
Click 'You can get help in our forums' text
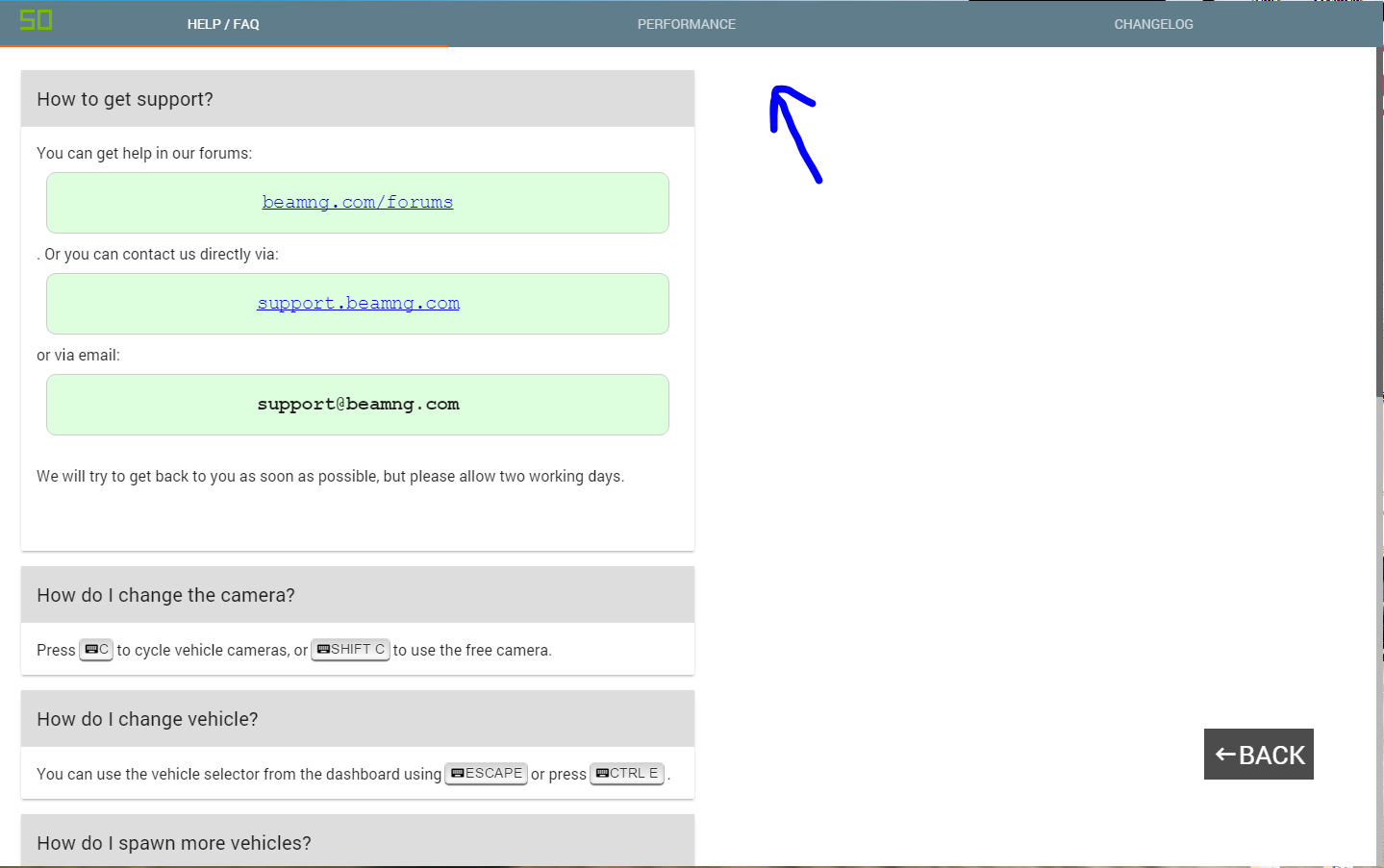144,153
